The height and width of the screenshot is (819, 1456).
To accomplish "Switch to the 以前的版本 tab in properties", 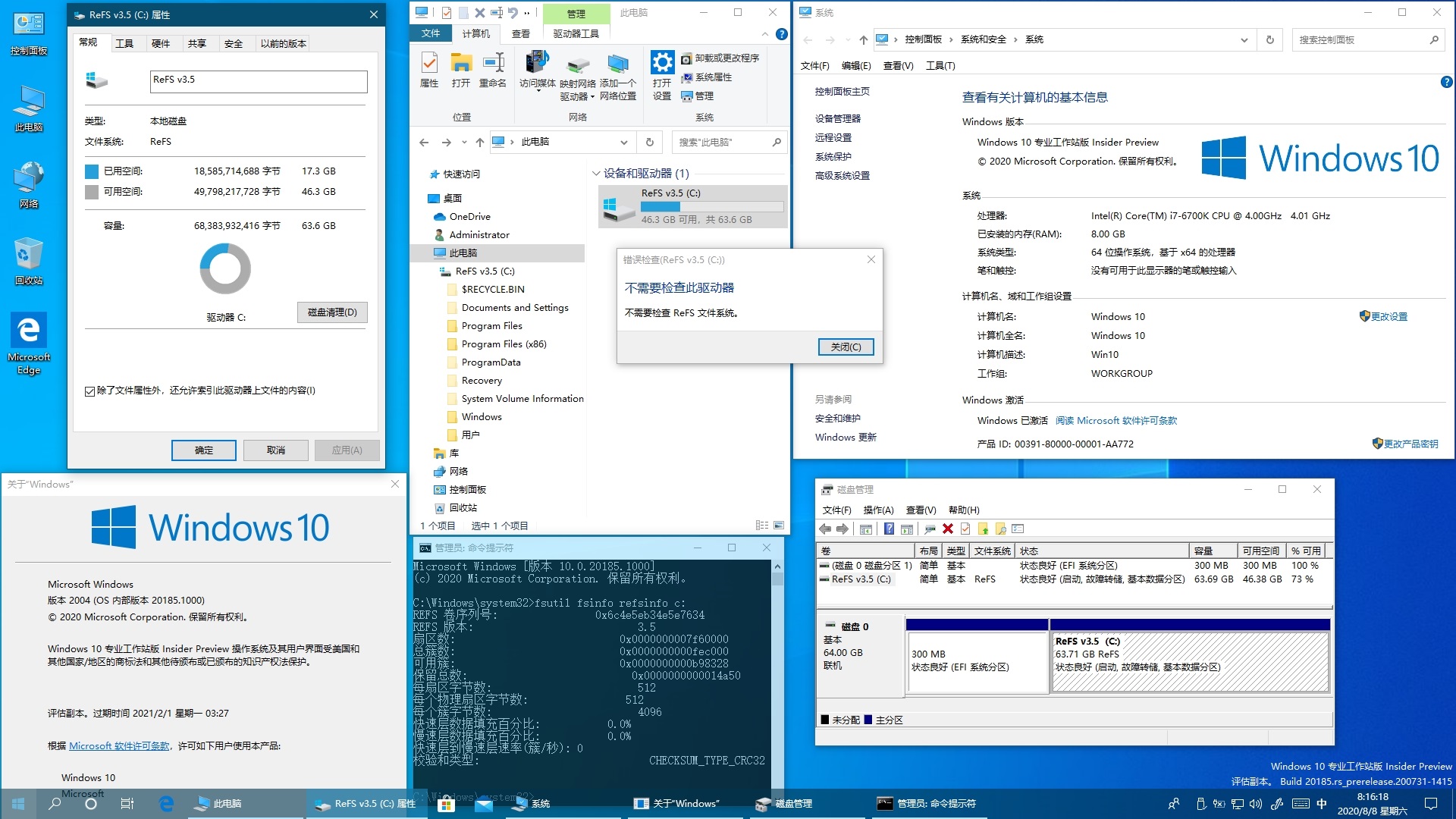I will click(283, 43).
